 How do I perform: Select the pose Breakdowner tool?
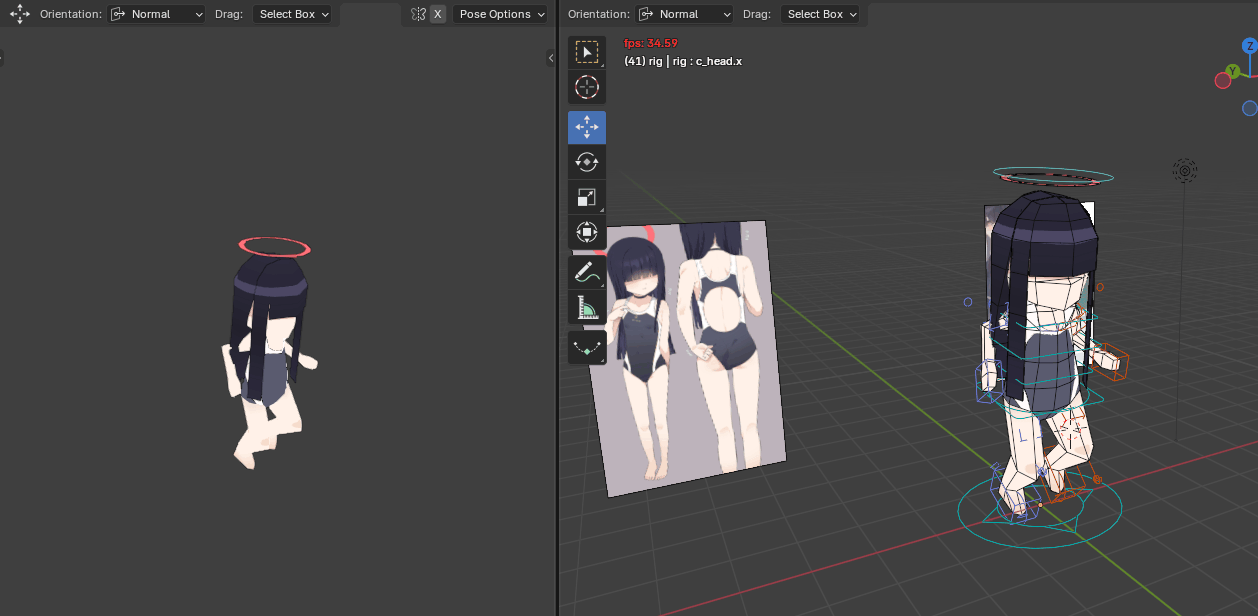pyautogui.click(x=587, y=347)
